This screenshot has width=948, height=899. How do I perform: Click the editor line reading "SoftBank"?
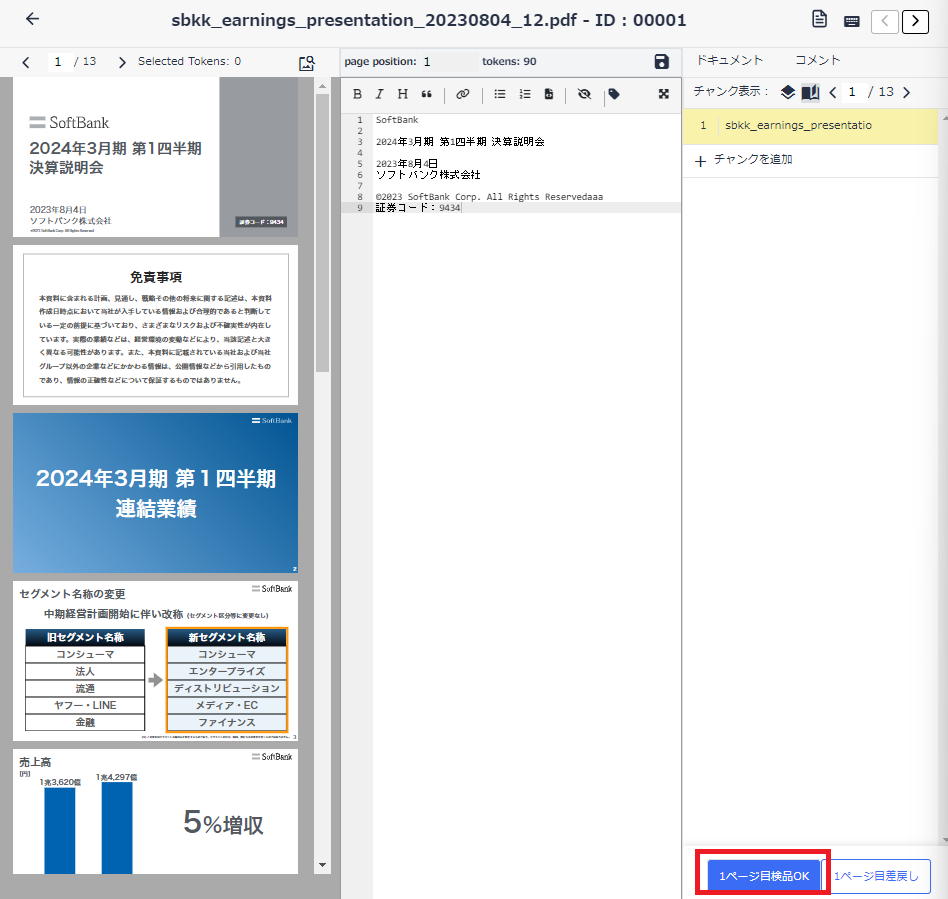coord(397,120)
